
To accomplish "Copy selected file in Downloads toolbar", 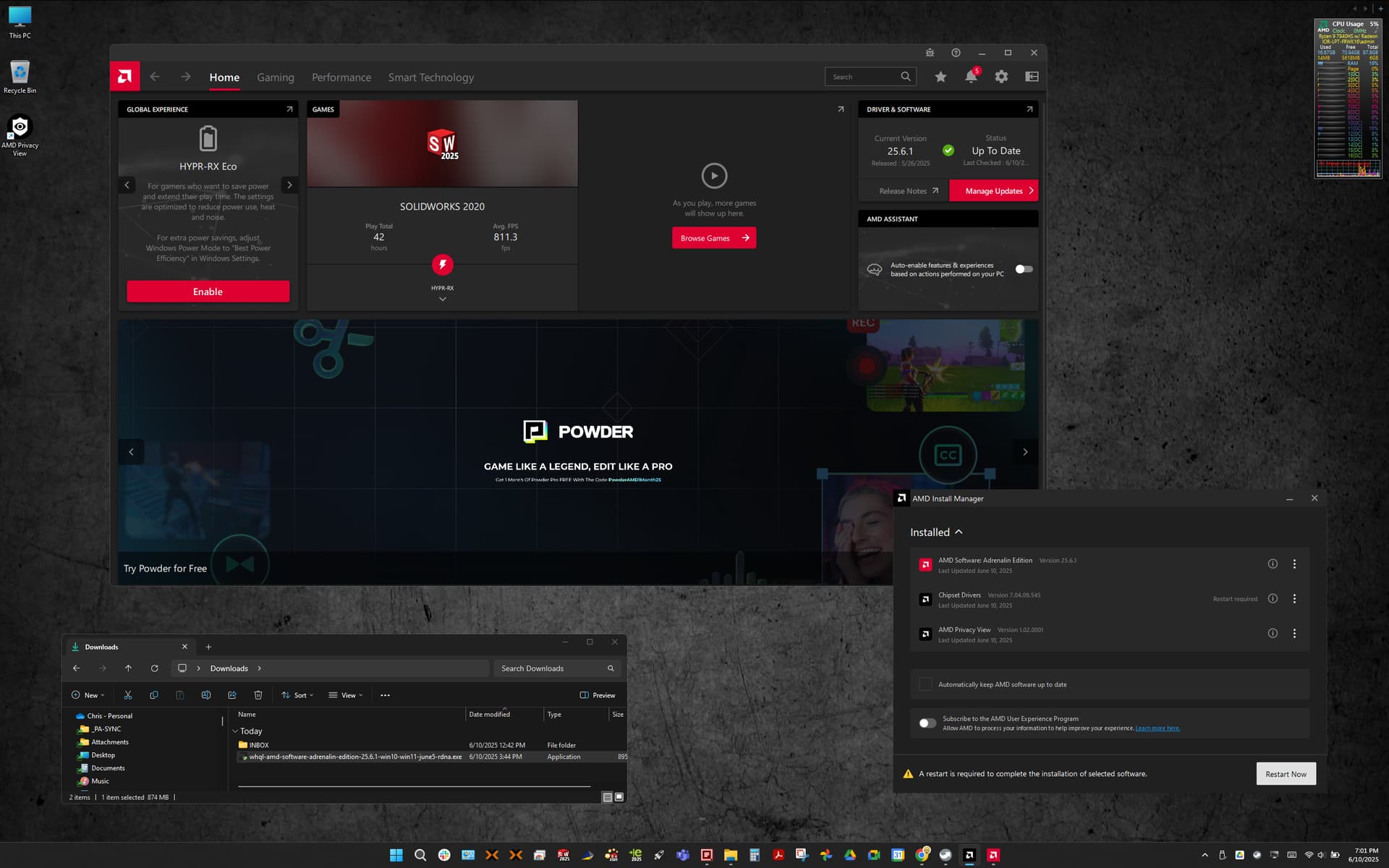I will pyautogui.click(x=154, y=695).
